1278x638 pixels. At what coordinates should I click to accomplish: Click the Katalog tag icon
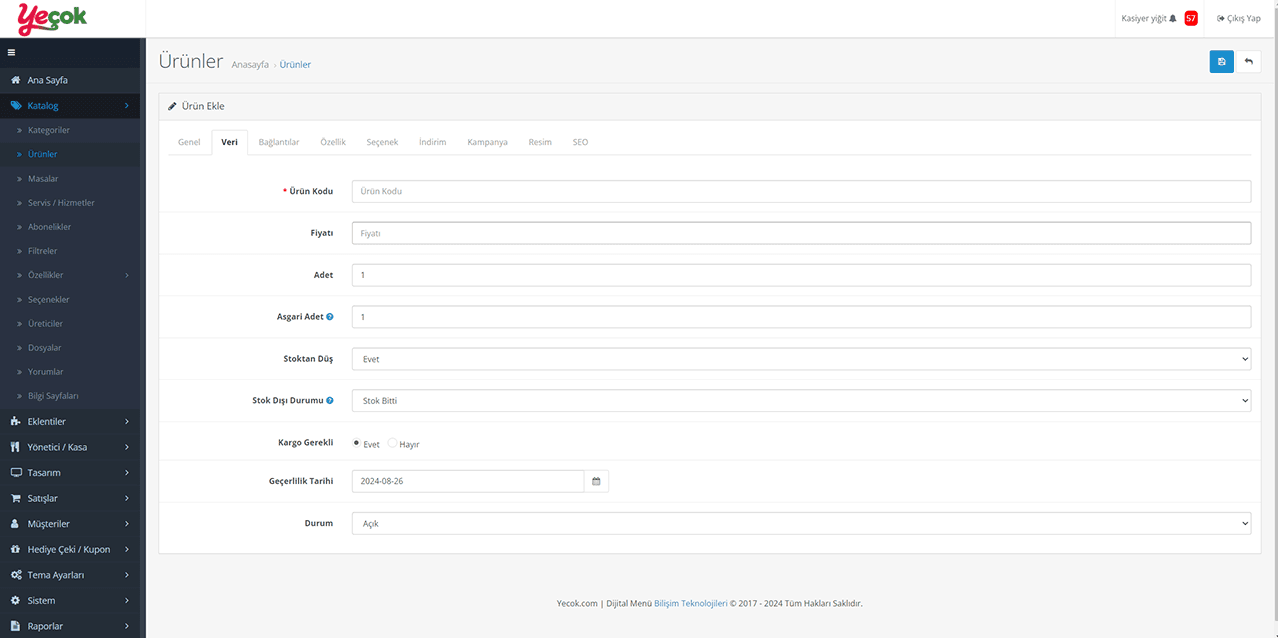coord(16,105)
